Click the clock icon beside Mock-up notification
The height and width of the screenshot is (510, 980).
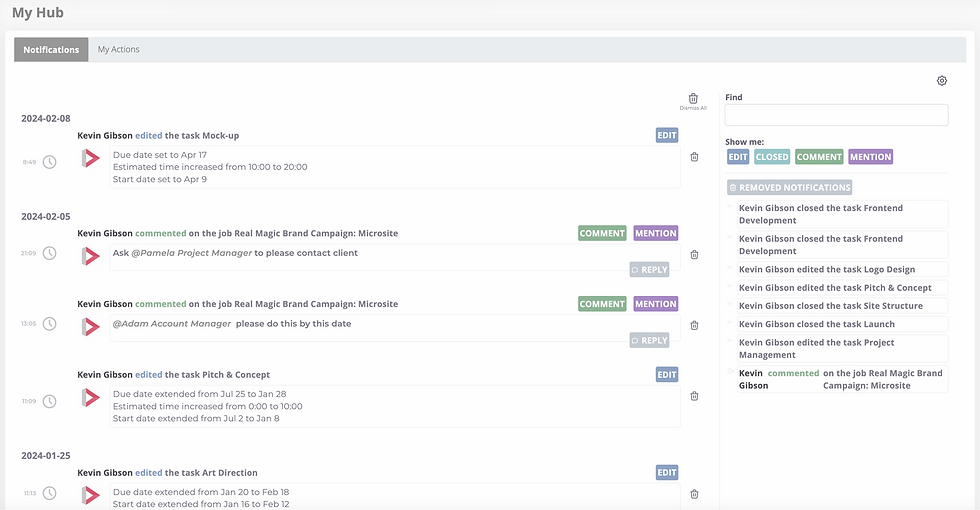(49, 162)
